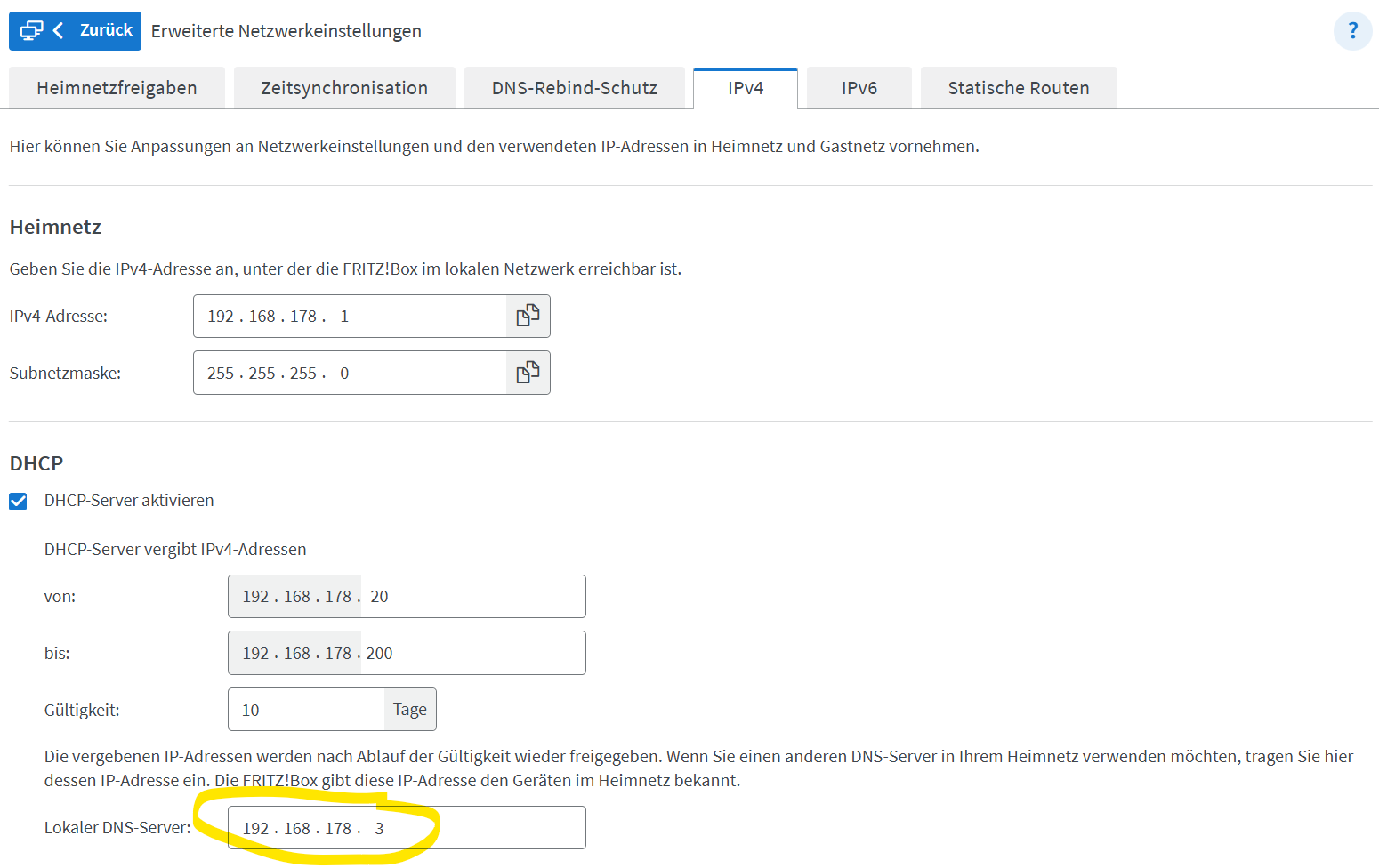This screenshot has width=1379, height=868.
Task: Click the Gültigkeit days input field
Action: pos(306,710)
